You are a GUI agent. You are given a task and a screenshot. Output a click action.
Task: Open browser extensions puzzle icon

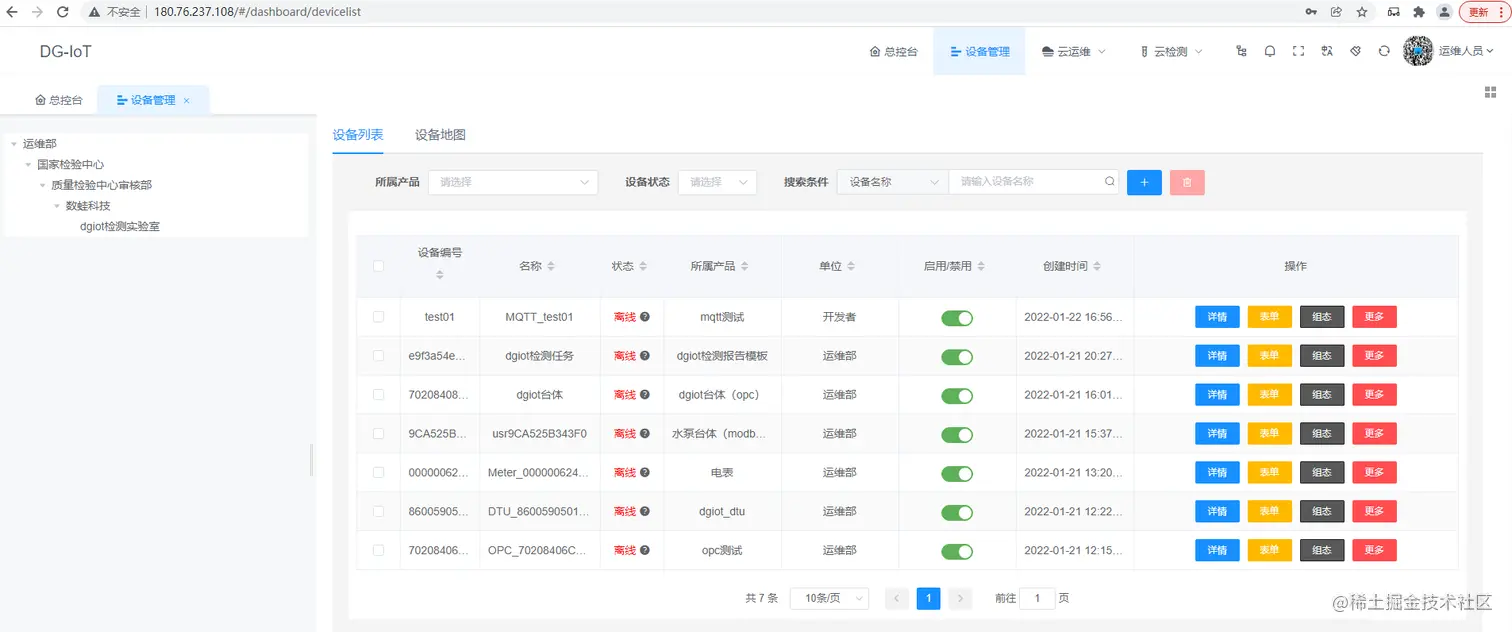pos(1418,12)
